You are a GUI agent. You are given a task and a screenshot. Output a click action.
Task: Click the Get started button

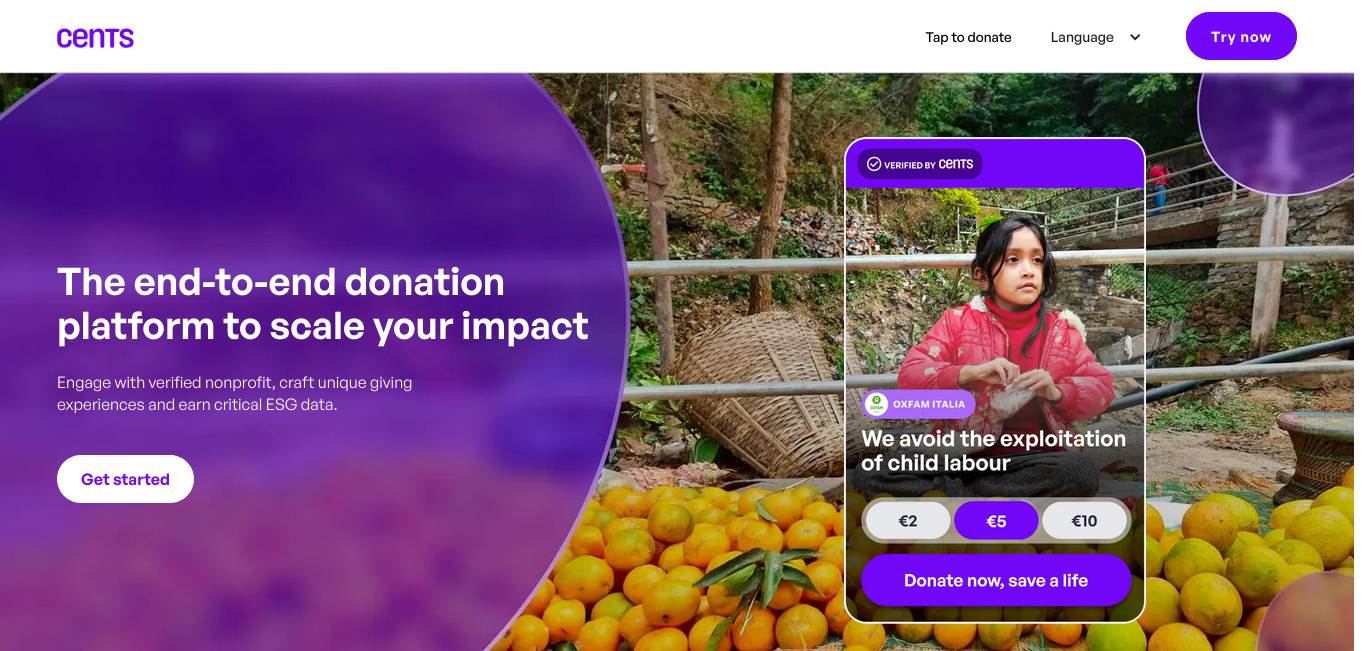[x=125, y=479]
